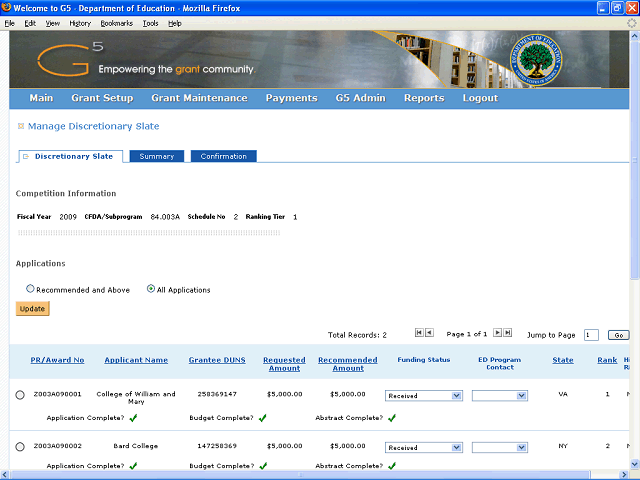Switch to the Summary tab

157,156
